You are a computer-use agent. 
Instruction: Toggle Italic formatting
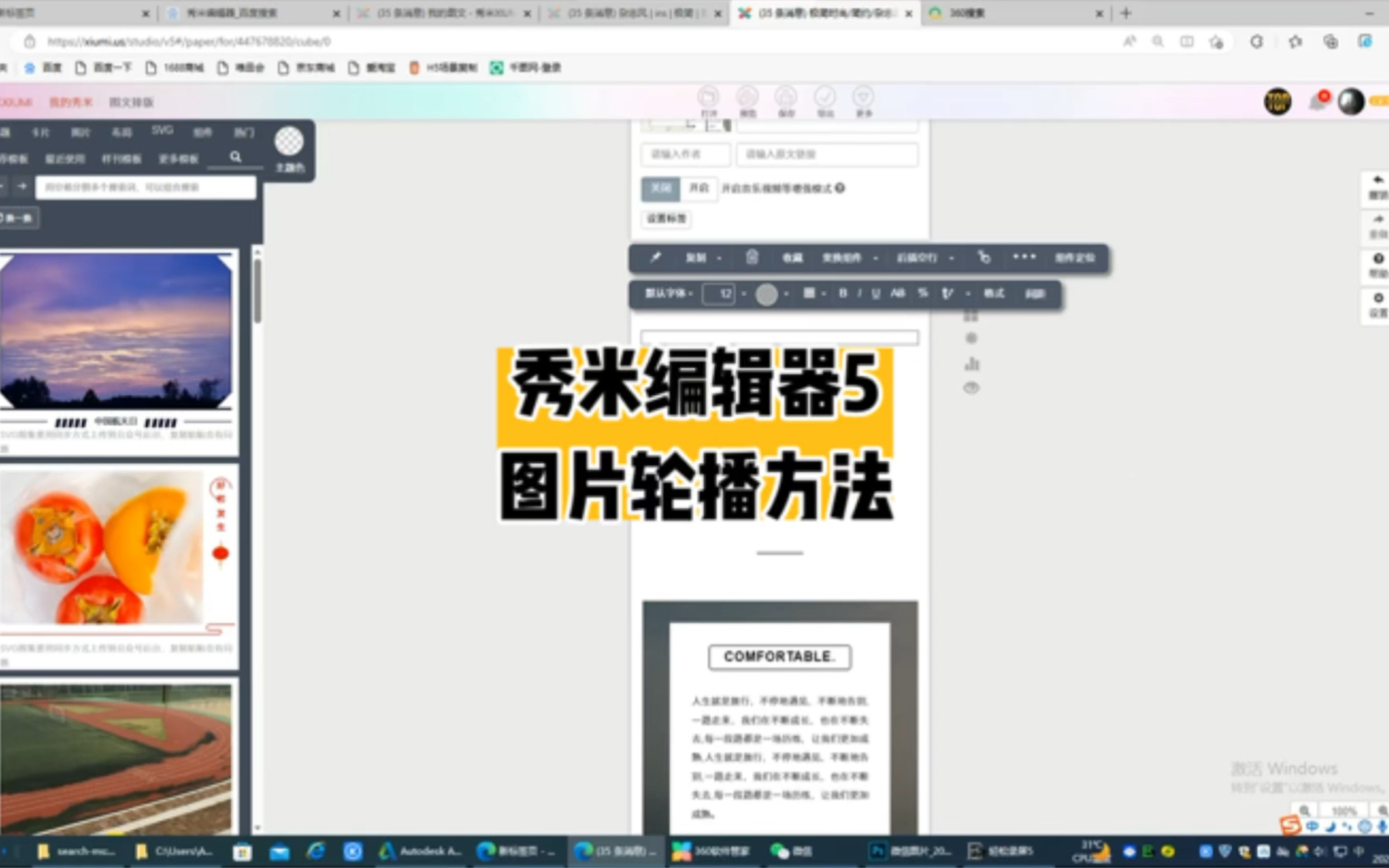pos(859,293)
